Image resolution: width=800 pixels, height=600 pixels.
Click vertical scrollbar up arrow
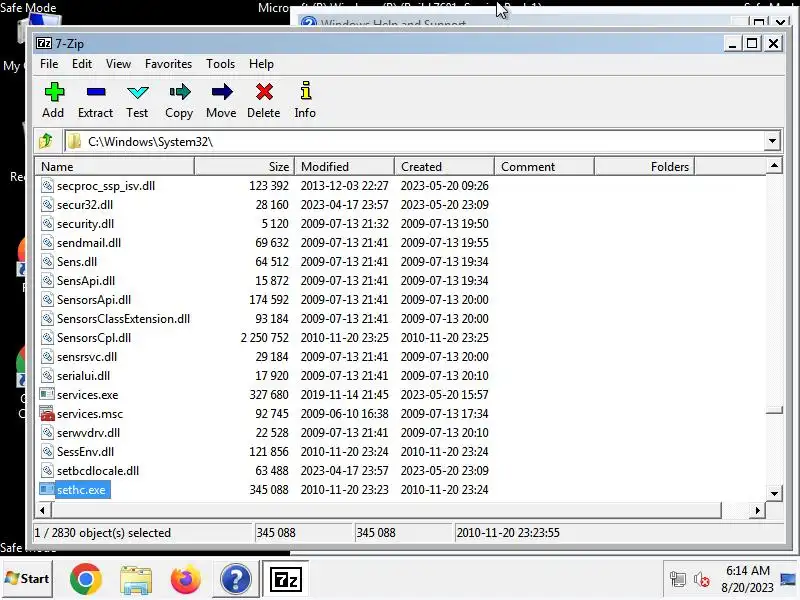774,166
